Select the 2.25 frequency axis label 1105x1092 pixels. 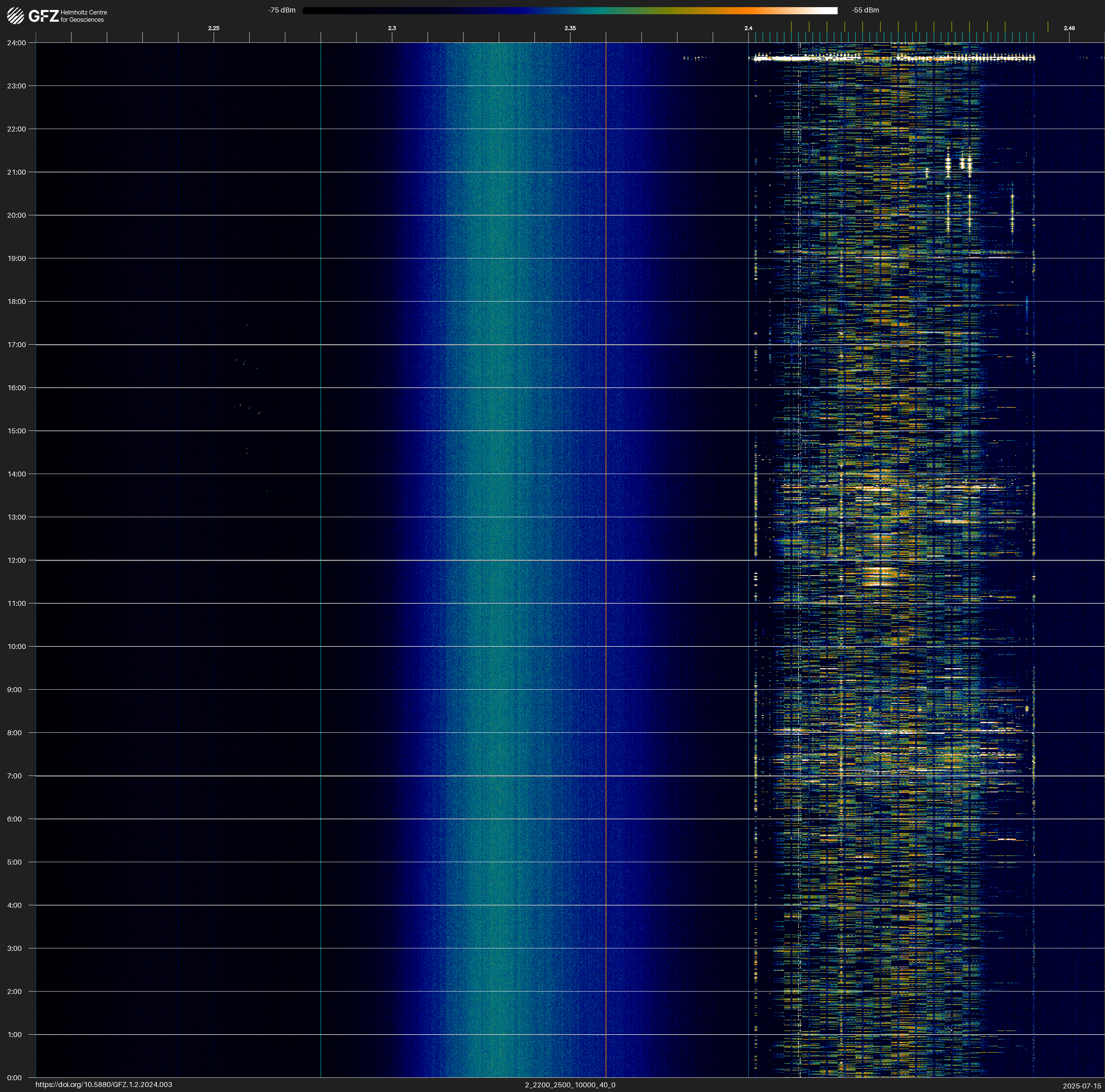tap(213, 28)
